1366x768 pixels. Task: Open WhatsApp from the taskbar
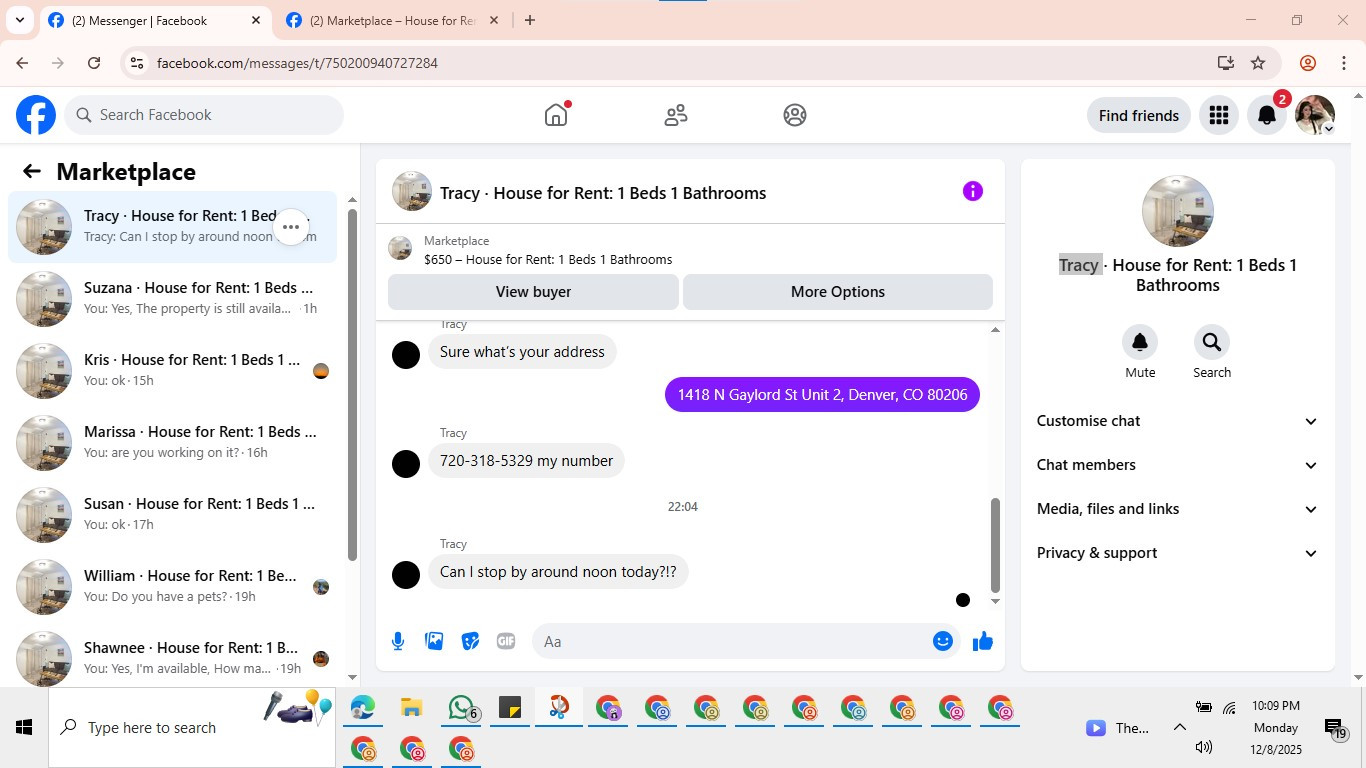(461, 708)
